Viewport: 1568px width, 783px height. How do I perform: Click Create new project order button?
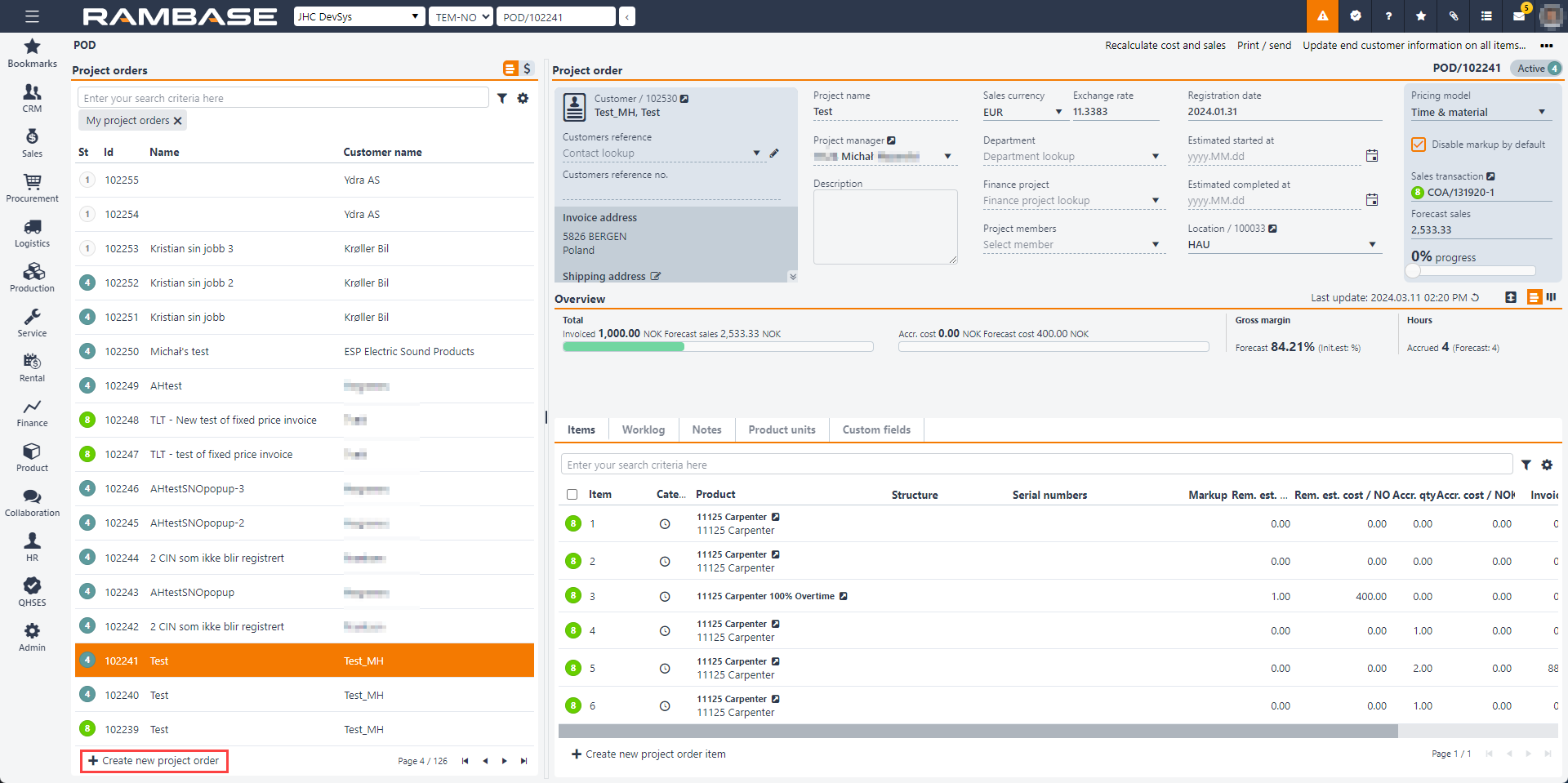click(x=154, y=761)
